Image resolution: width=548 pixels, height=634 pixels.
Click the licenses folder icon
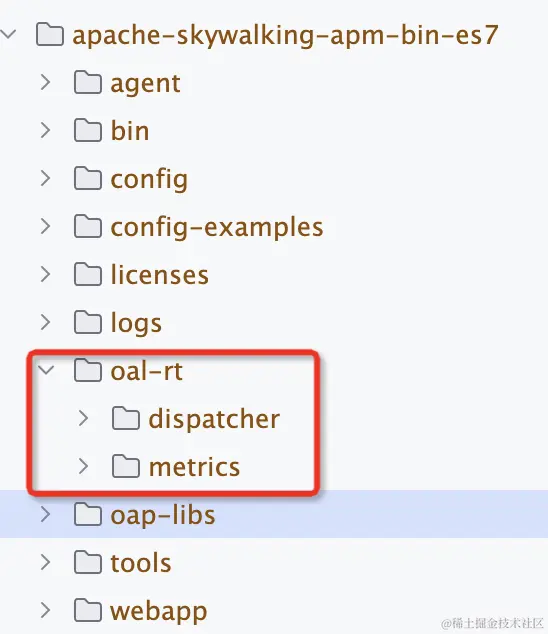(88, 274)
